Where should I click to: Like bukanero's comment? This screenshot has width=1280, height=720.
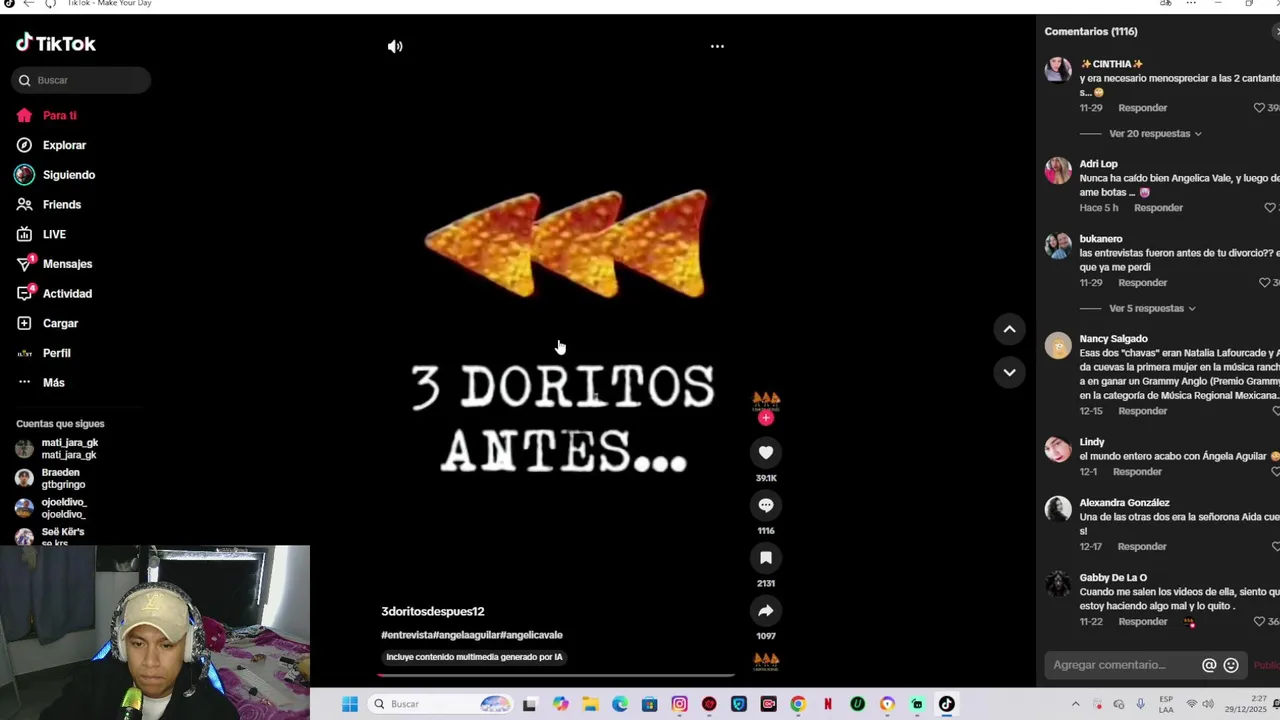click(1264, 283)
